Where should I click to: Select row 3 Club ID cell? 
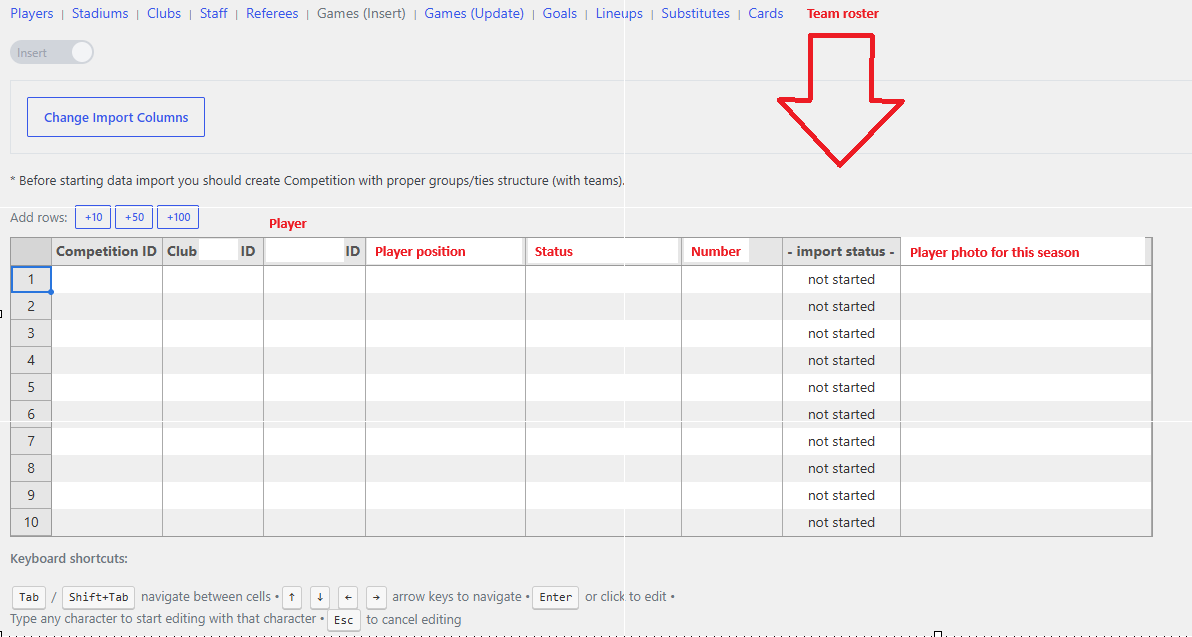click(213, 333)
